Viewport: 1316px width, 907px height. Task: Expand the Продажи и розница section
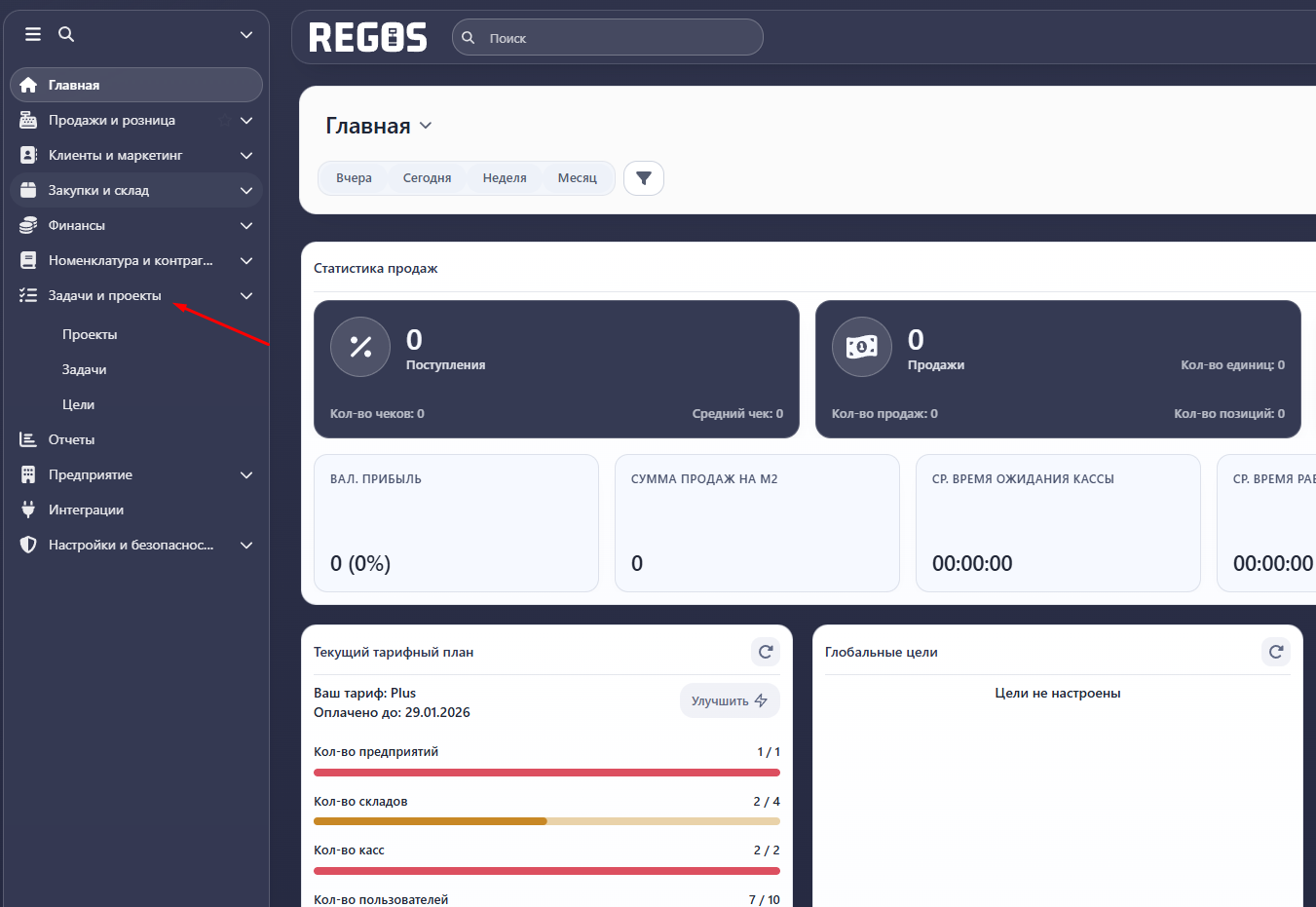click(x=246, y=121)
